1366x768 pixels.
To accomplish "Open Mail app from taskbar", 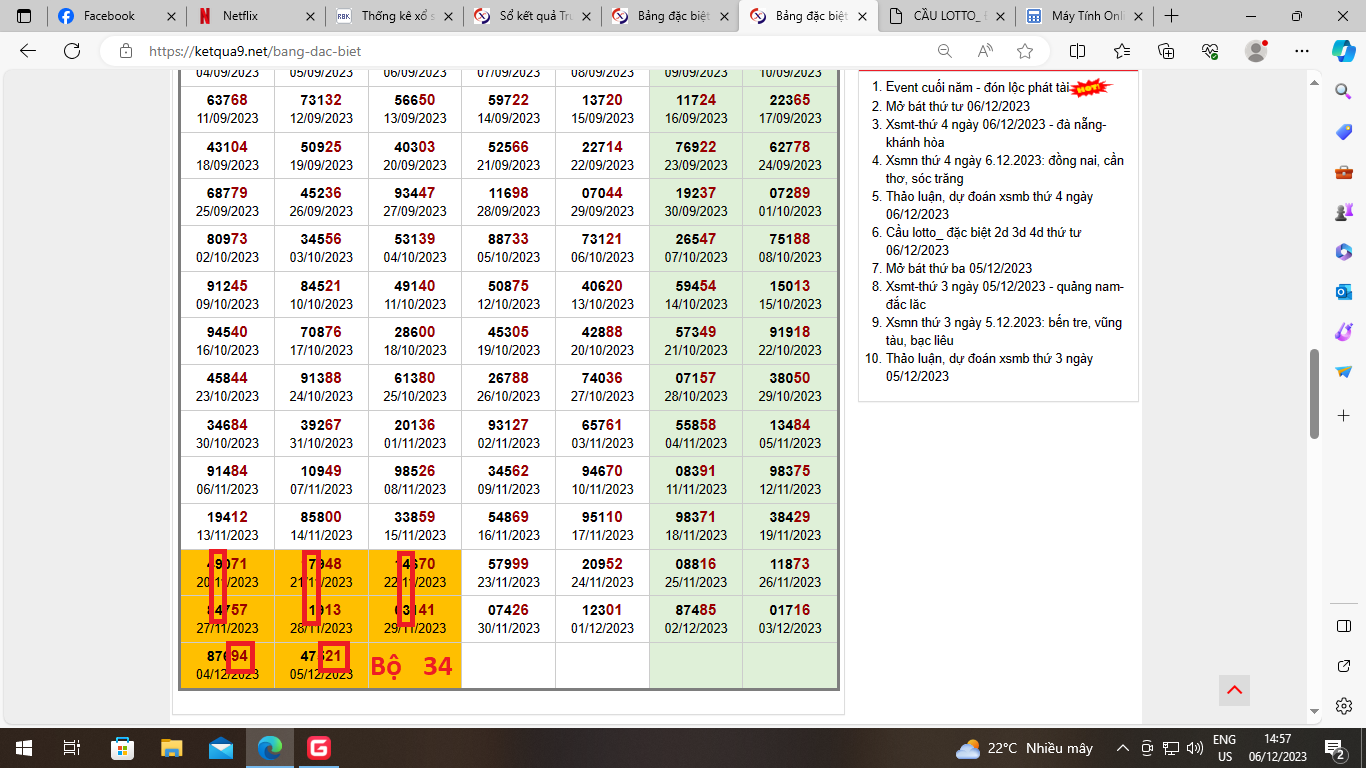I will click(221, 748).
